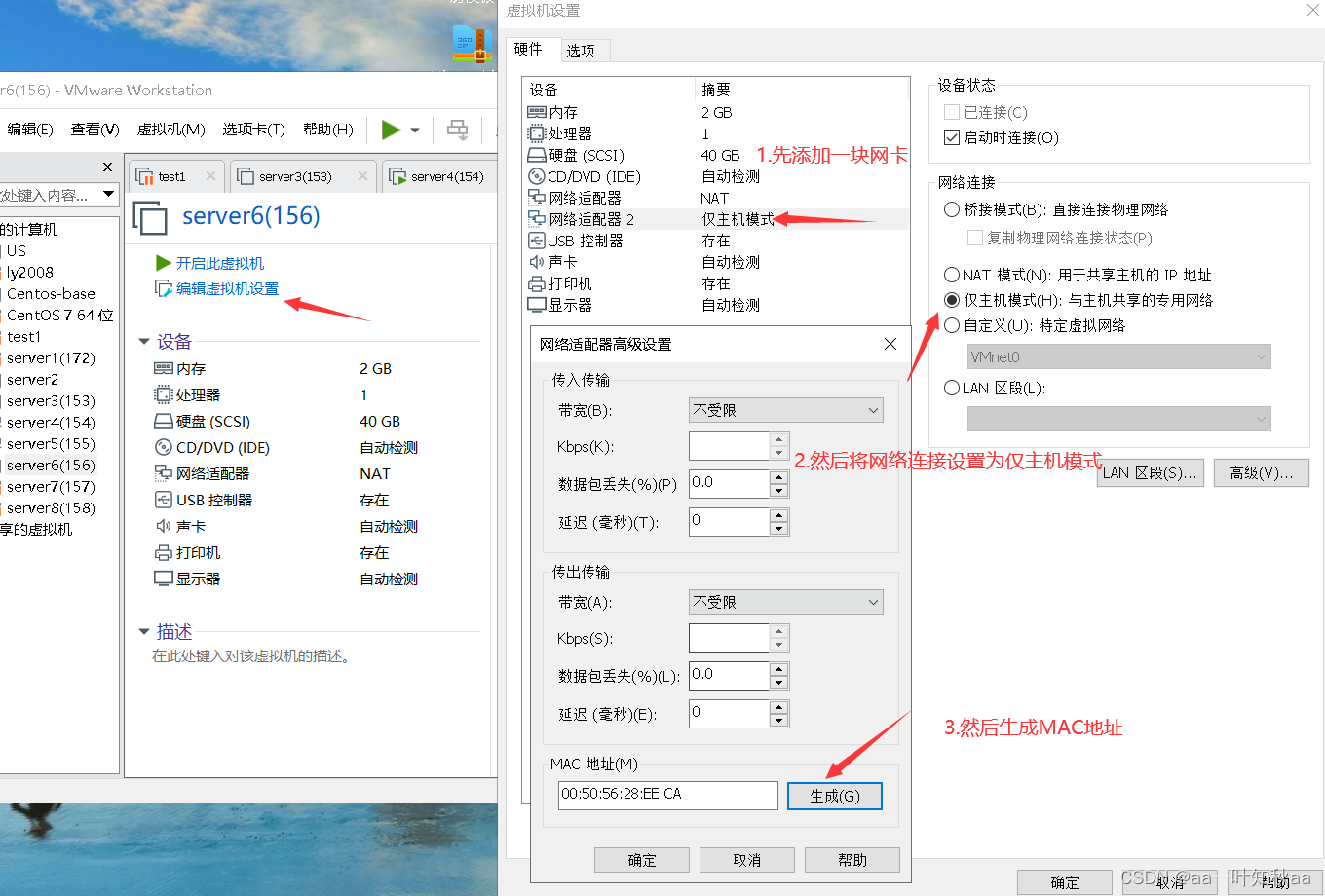Select LAN 区段(L) radio button
Image resolution: width=1325 pixels, height=896 pixels.
(x=952, y=388)
